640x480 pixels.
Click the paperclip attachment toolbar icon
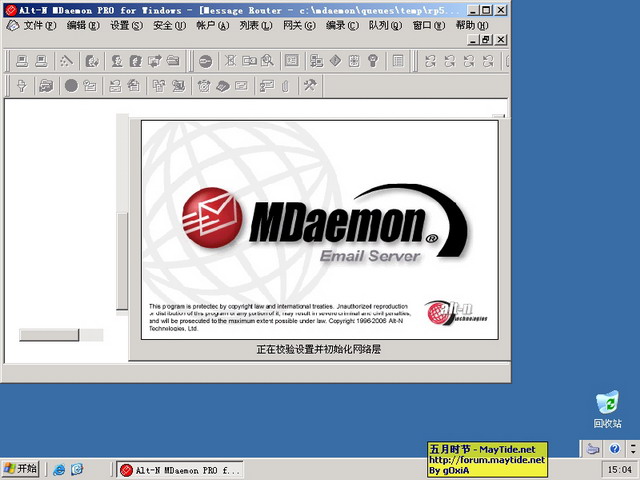[284, 86]
